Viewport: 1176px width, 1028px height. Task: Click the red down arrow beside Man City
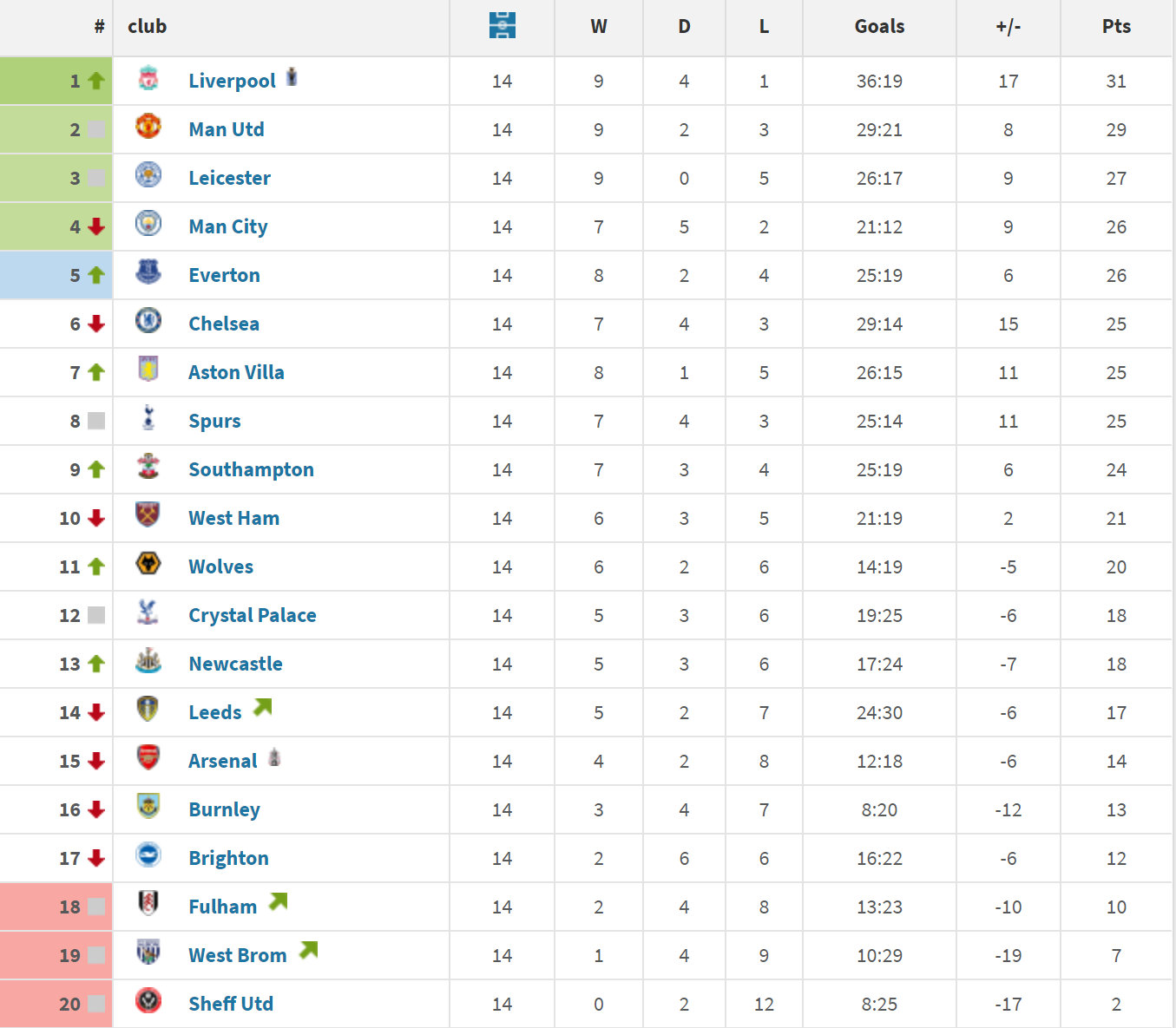96,226
